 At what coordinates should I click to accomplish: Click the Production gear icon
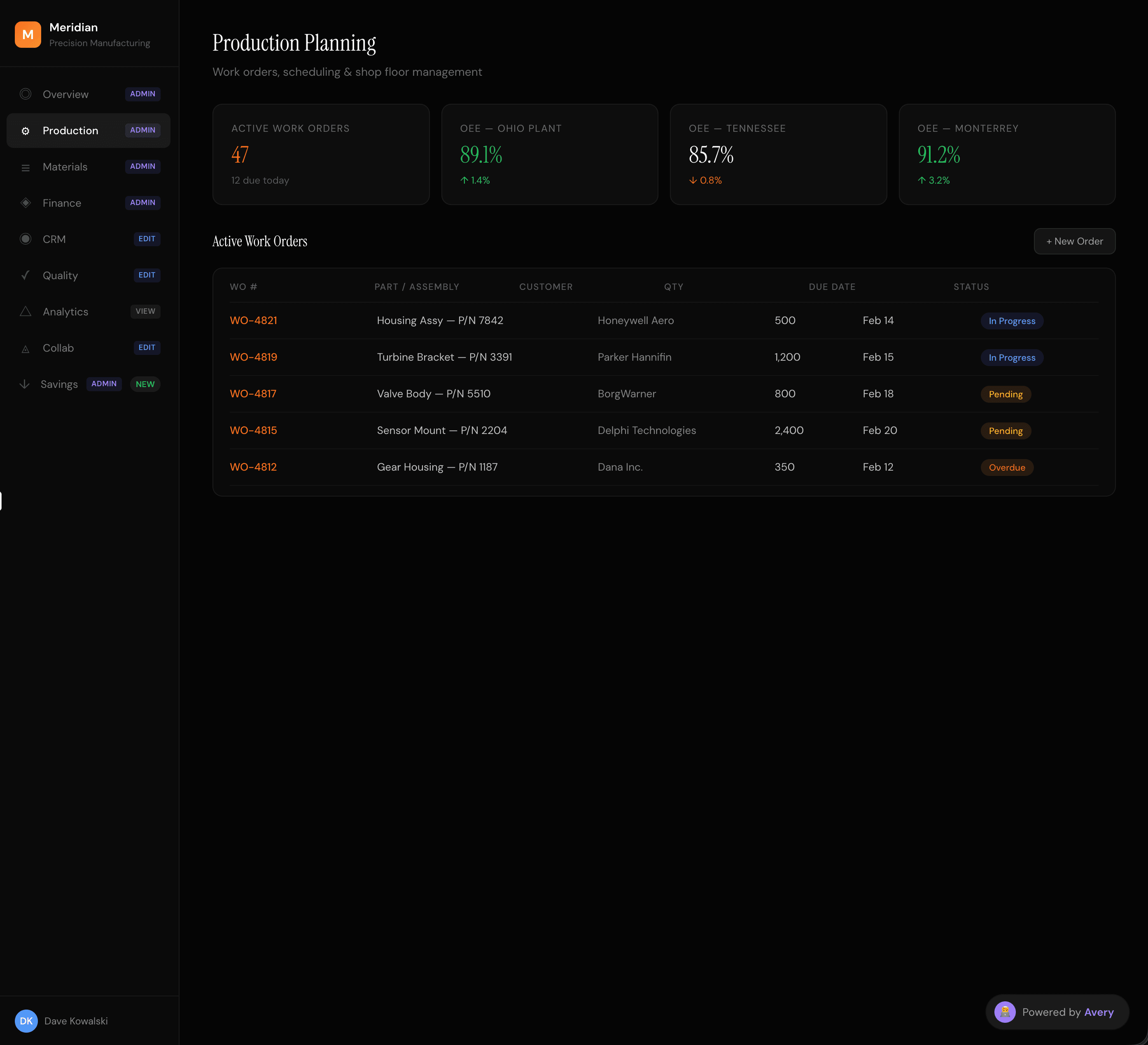26,131
